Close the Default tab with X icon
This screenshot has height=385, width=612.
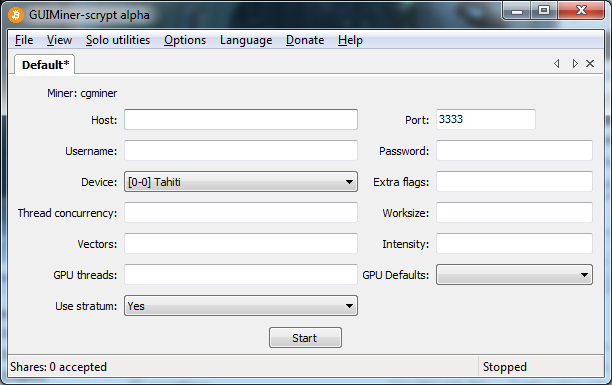(x=590, y=64)
